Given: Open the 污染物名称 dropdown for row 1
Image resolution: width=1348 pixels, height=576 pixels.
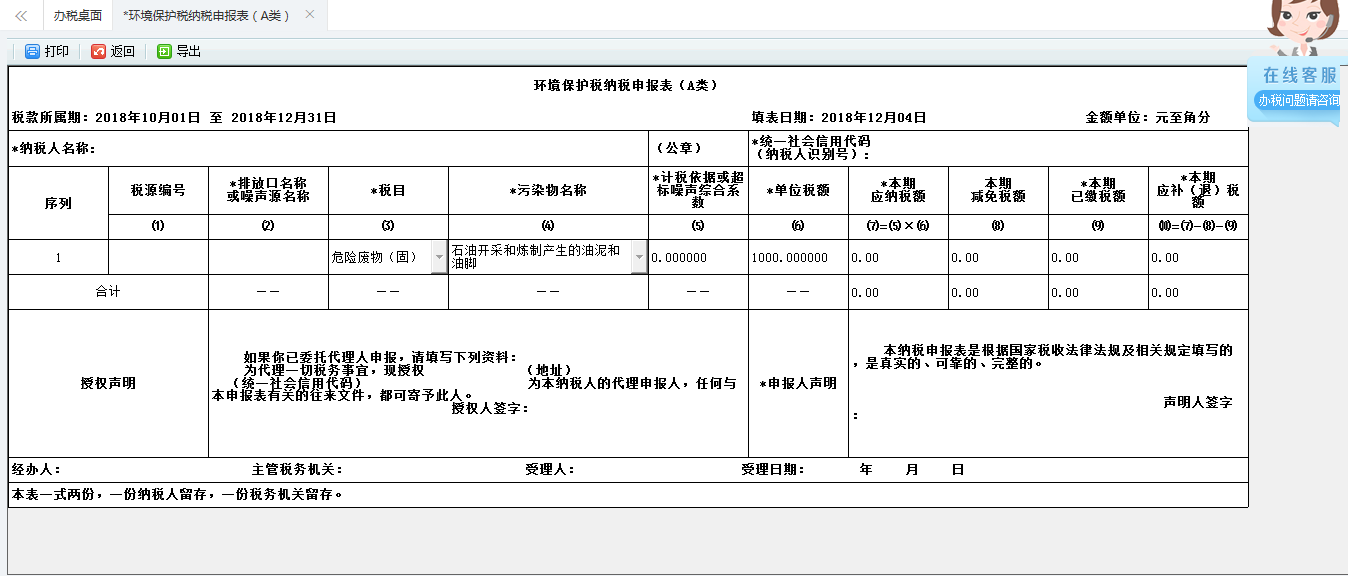Looking at the screenshot, I should click(x=545, y=256).
